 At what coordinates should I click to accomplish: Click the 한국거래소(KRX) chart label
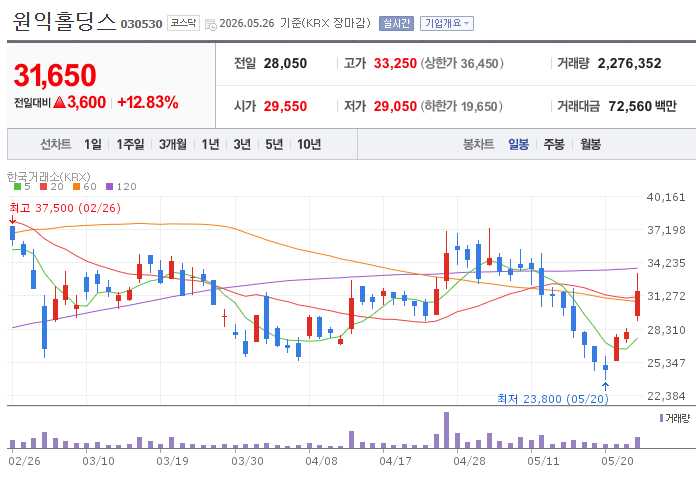point(49,177)
